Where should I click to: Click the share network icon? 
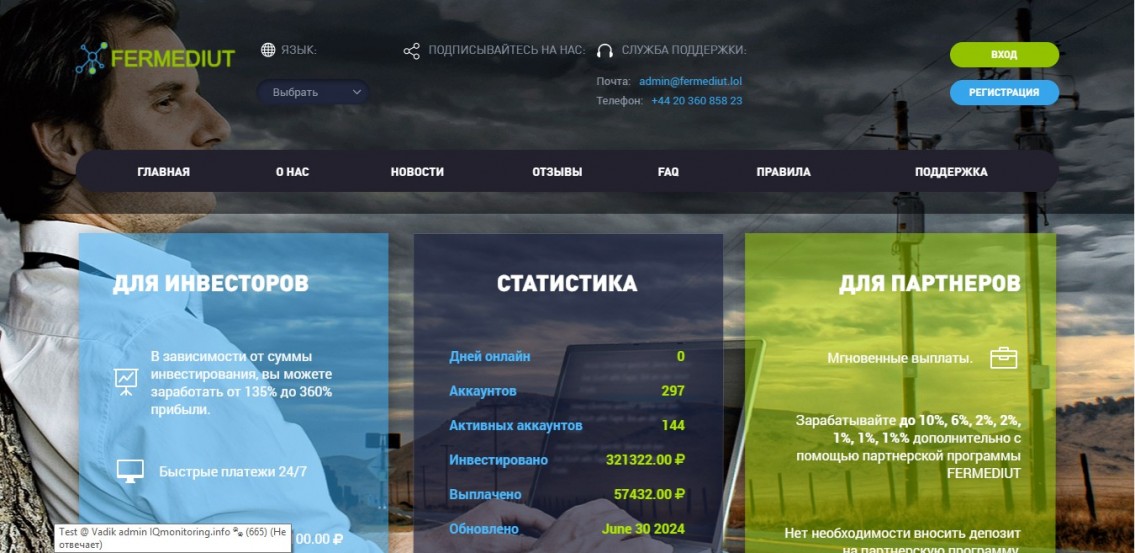(411, 50)
